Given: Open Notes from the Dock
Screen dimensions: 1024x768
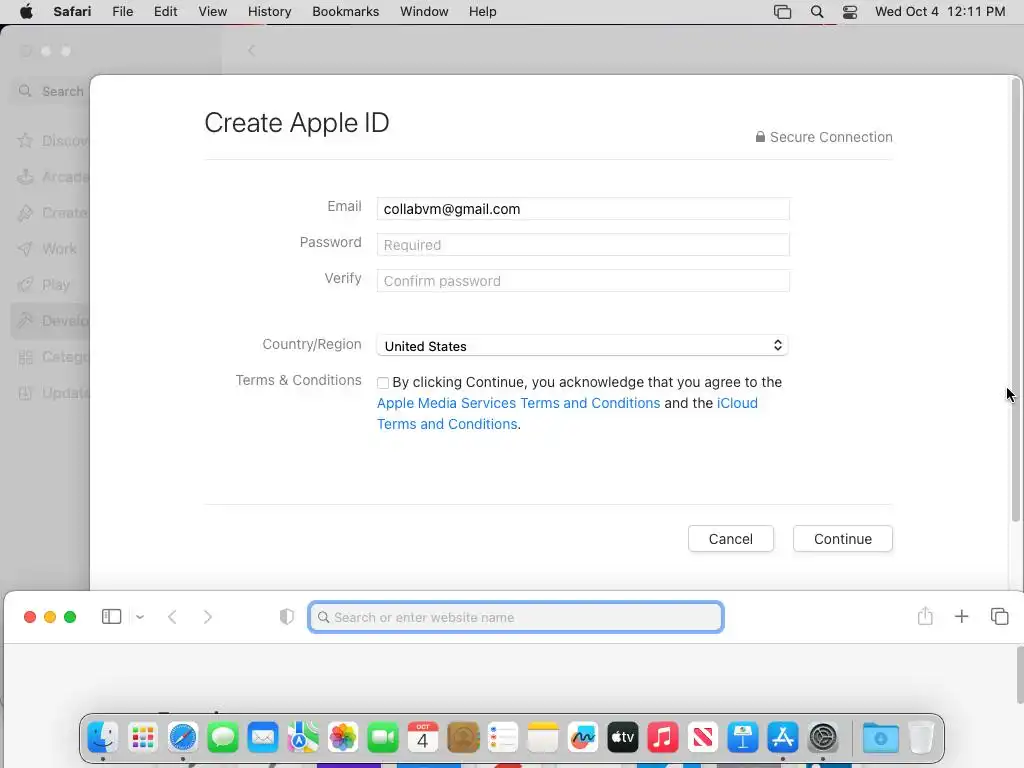Looking at the screenshot, I should pyautogui.click(x=543, y=738).
